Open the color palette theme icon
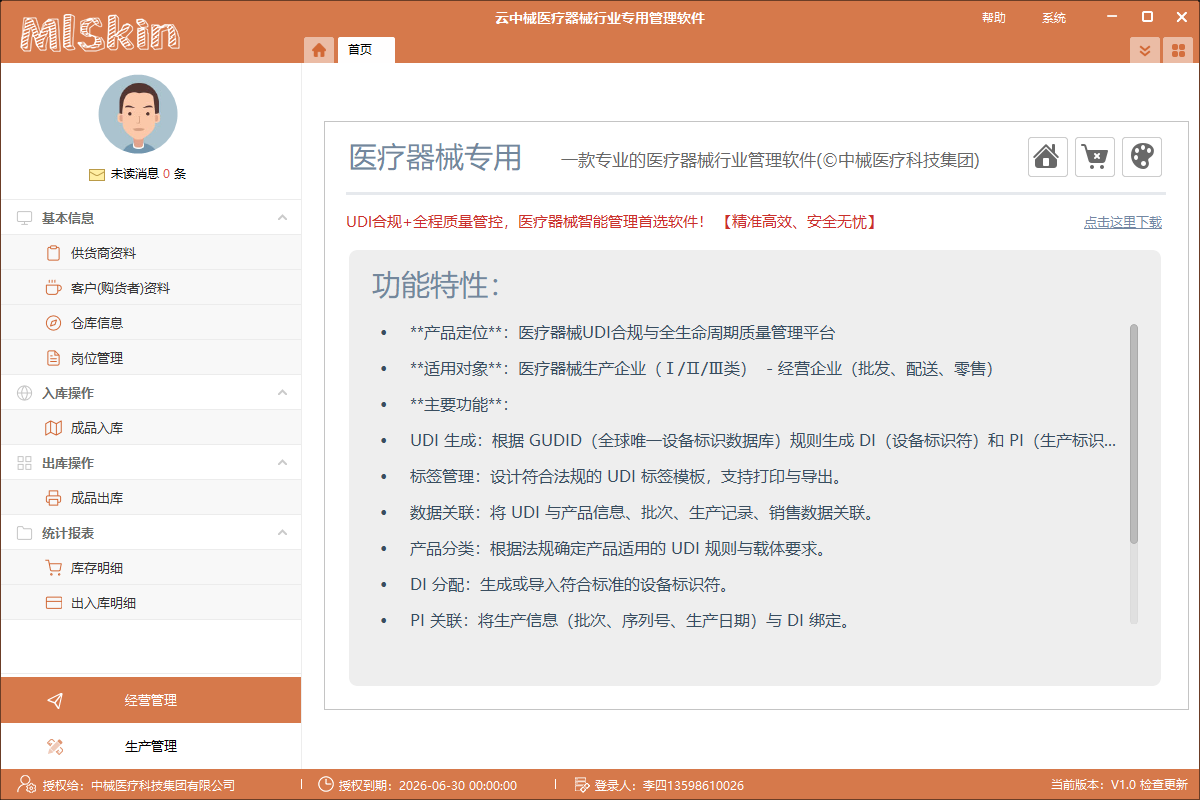1200x800 pixels. click(1141, 157)
